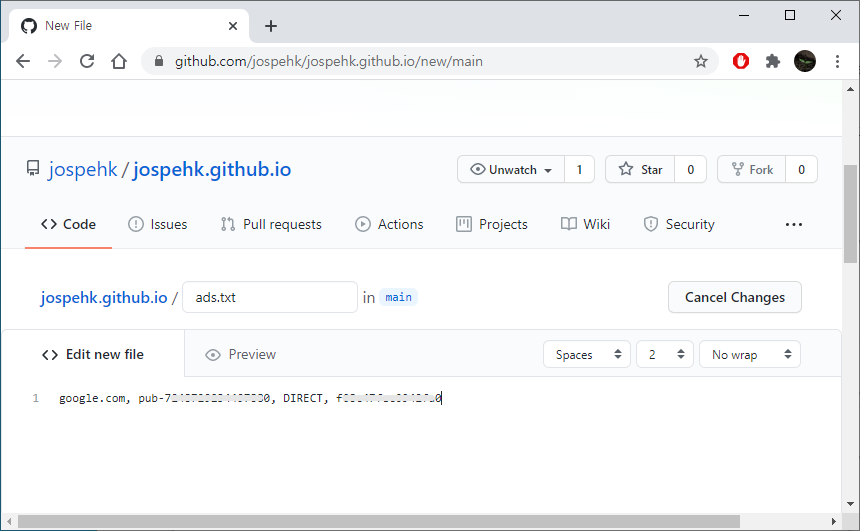Click the jospehk.github.io breadcrumb link
The image size is (860, 531).
[104, 297]
